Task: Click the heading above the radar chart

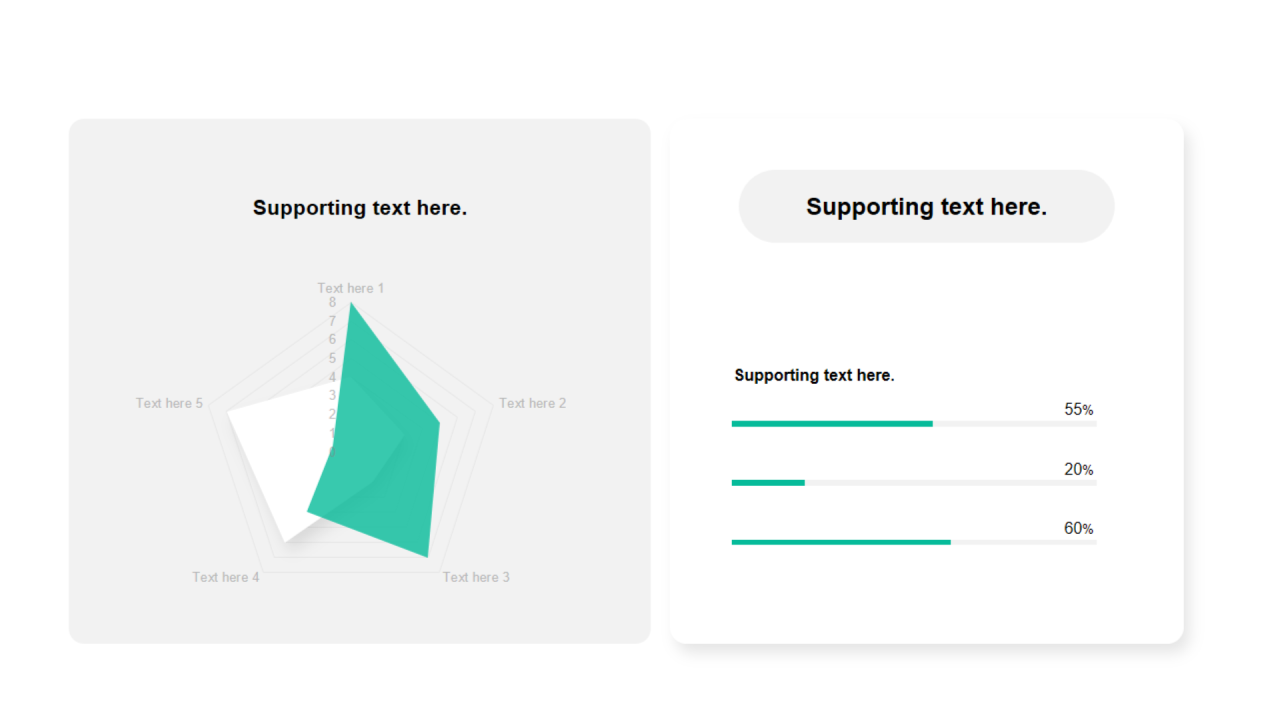Action: 360,208
